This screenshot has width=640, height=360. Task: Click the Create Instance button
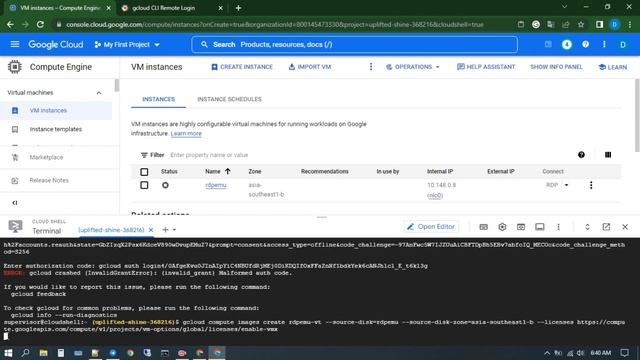click(x=242, y=67)
